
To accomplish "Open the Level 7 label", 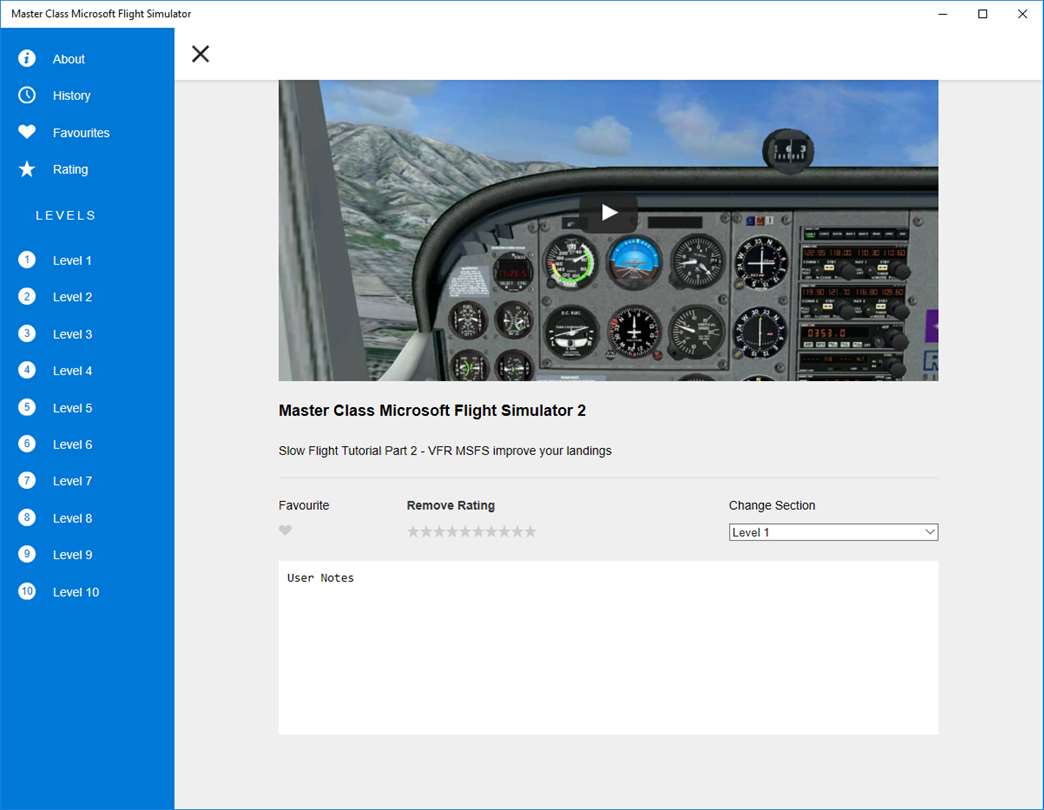I will point(72,481).
